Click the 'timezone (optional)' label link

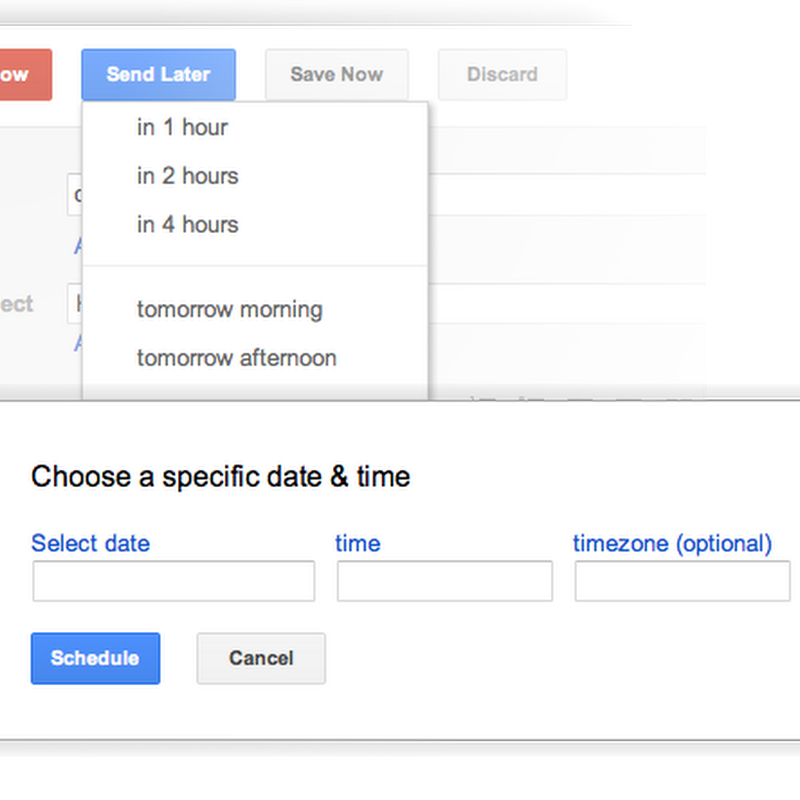coord(672,544)
